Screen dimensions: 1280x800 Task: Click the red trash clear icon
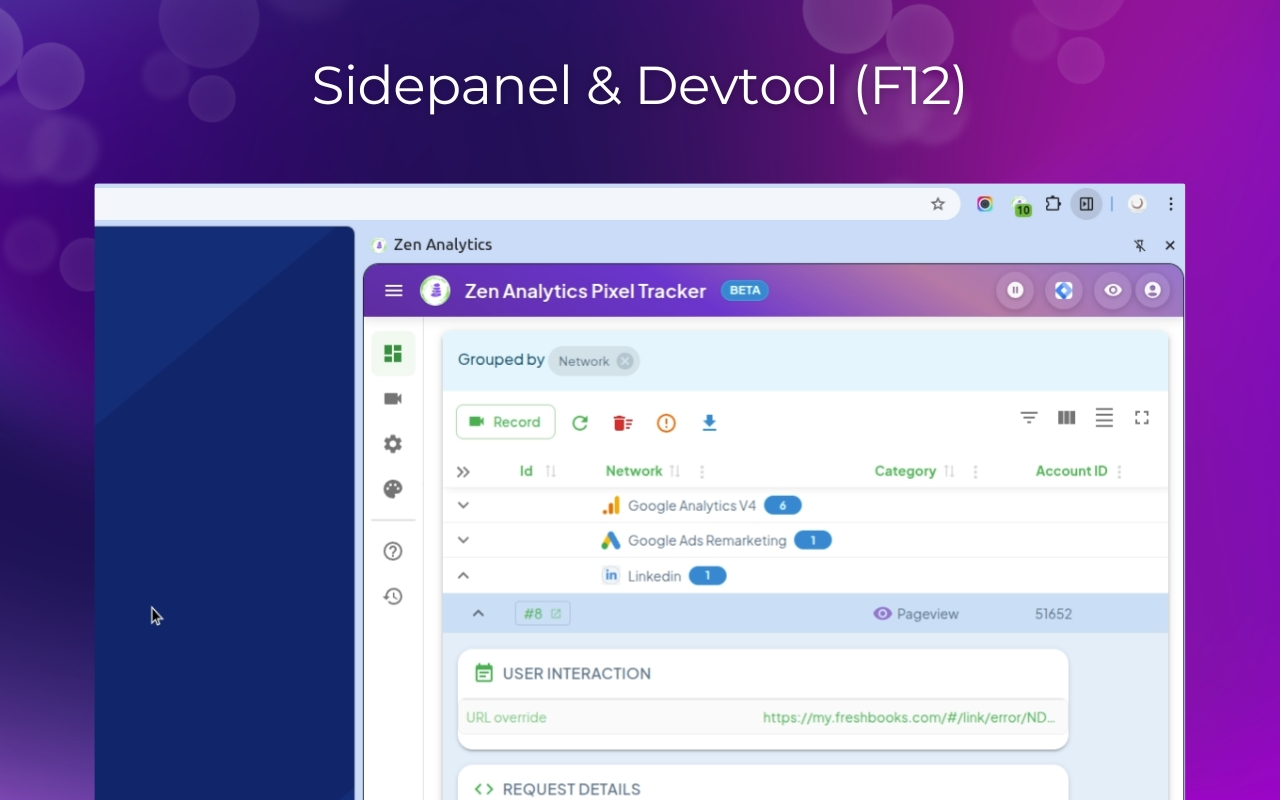(x=622, y=422)
